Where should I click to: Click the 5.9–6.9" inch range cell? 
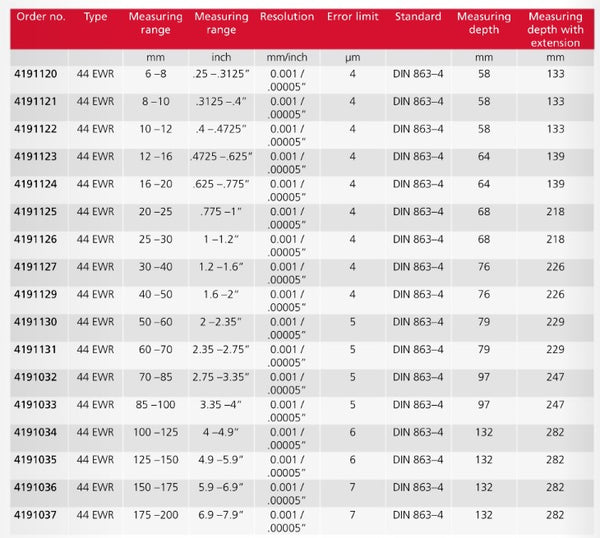tap(221, 486)
